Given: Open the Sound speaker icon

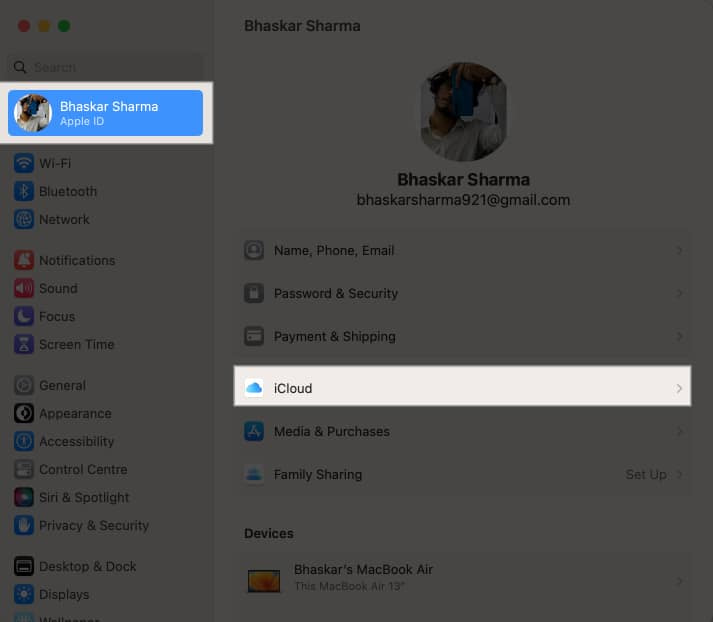Looking at the screenshot, I should click(x=24, y=288).
